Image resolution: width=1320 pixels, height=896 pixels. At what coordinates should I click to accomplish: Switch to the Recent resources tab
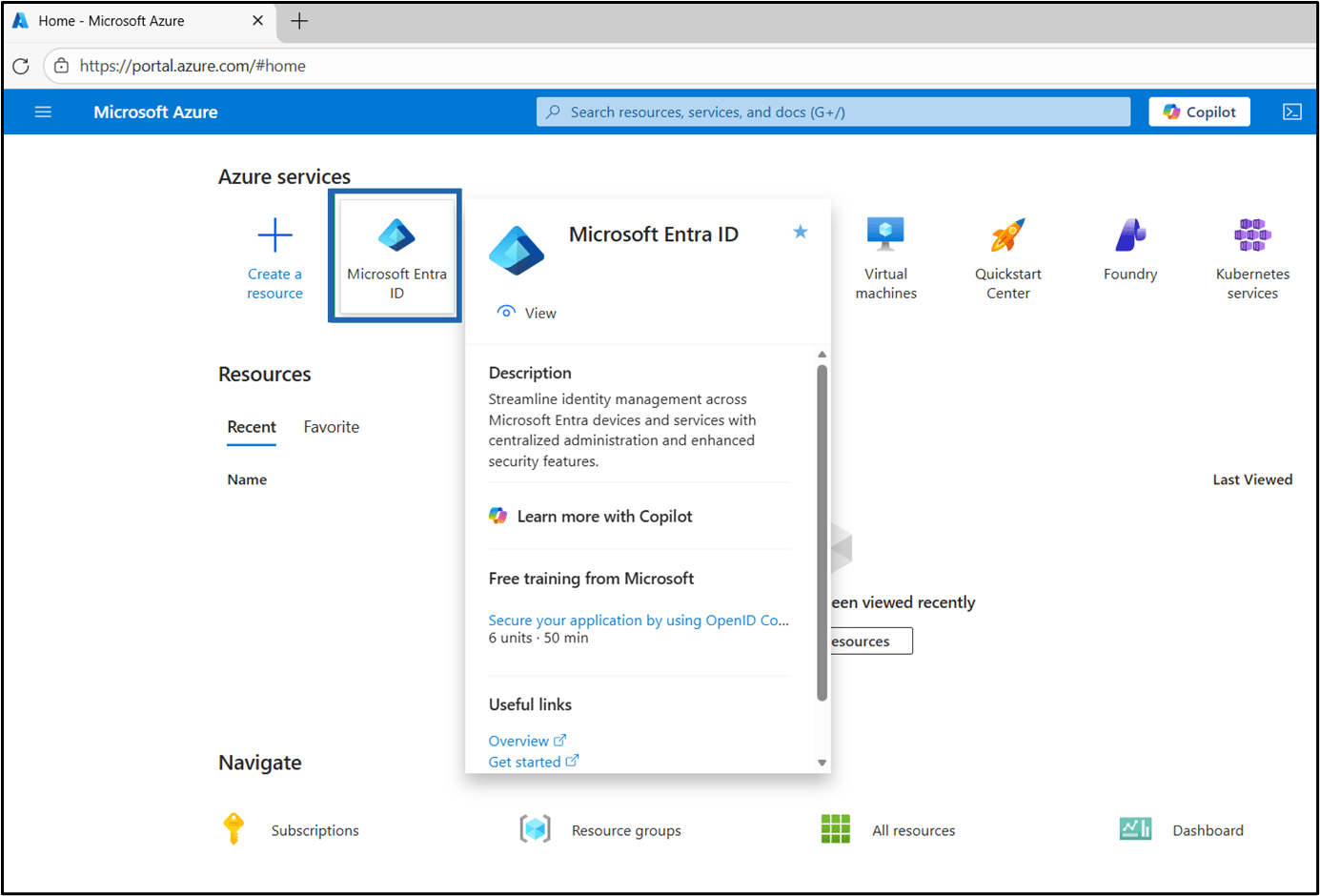[252, 427]
